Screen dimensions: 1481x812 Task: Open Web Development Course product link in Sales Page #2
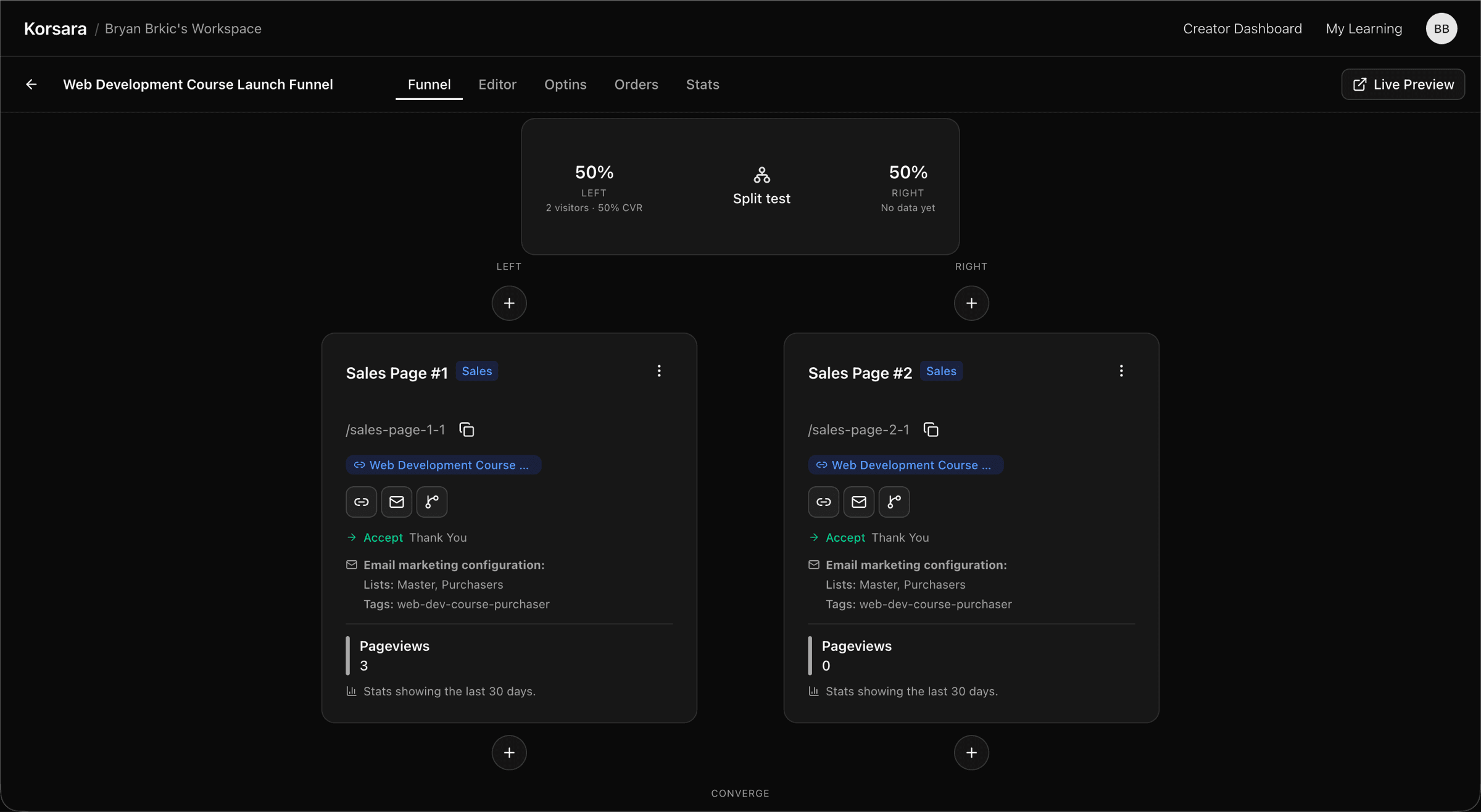[x=905, y=465]
